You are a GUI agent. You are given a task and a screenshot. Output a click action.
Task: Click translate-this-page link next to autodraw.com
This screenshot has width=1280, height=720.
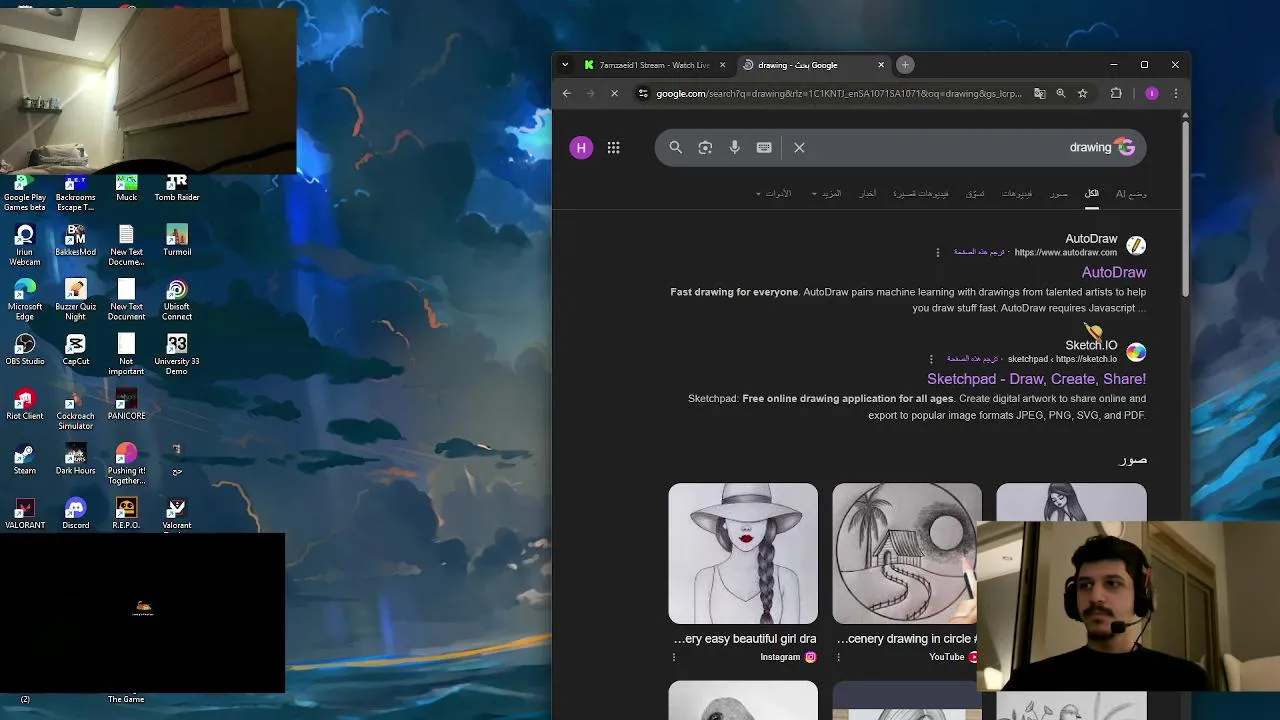pyautogui.click(x=979, y=252)
